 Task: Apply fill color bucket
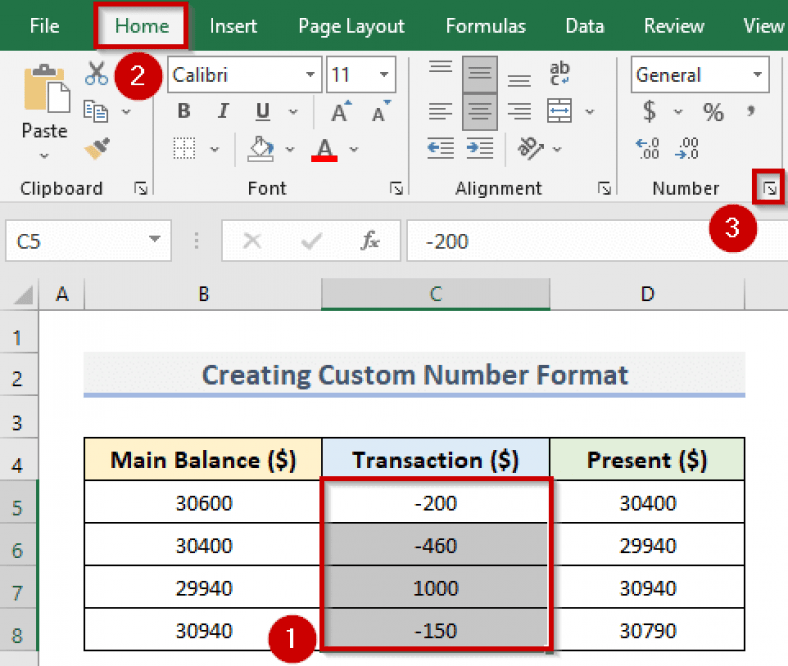(x=261, y=149)
